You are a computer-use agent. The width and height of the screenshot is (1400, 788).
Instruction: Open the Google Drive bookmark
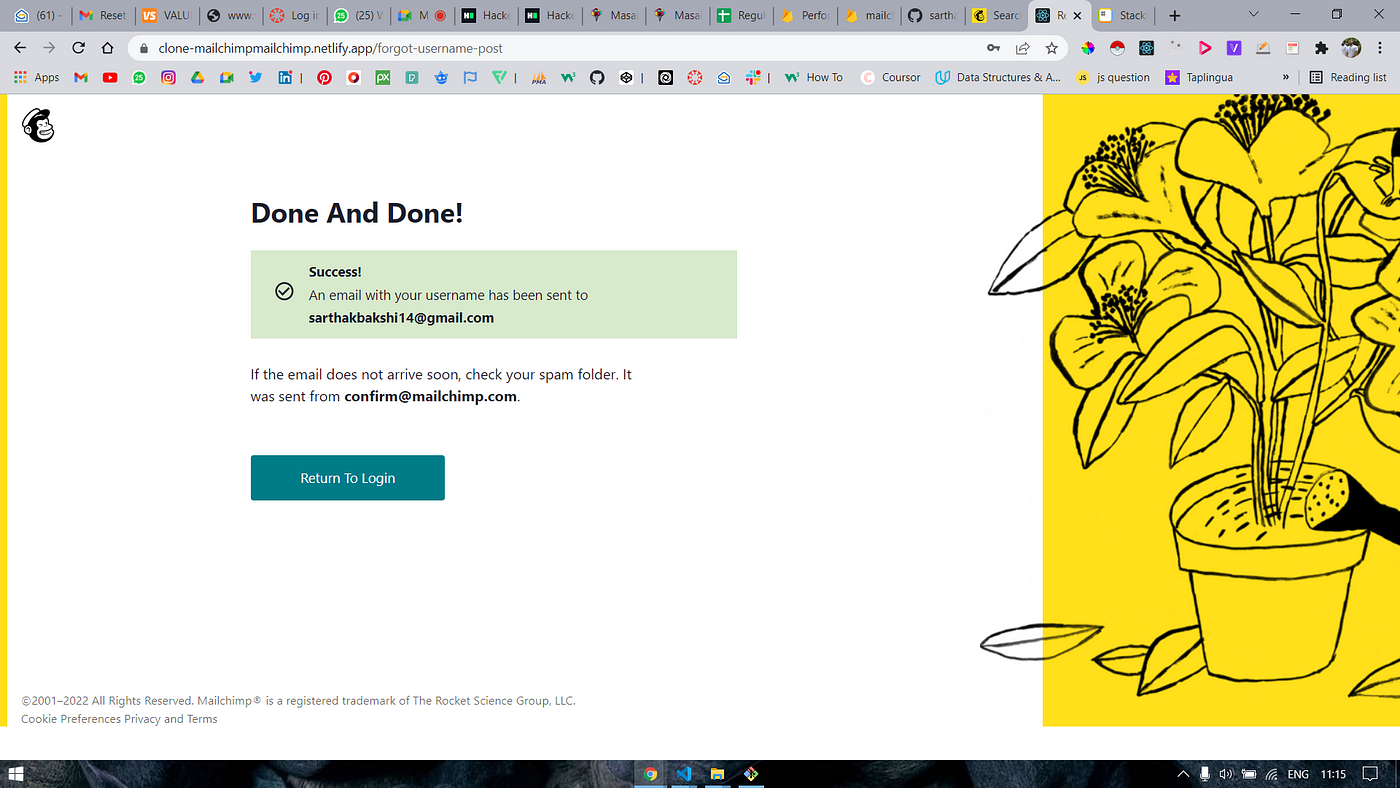198,77
